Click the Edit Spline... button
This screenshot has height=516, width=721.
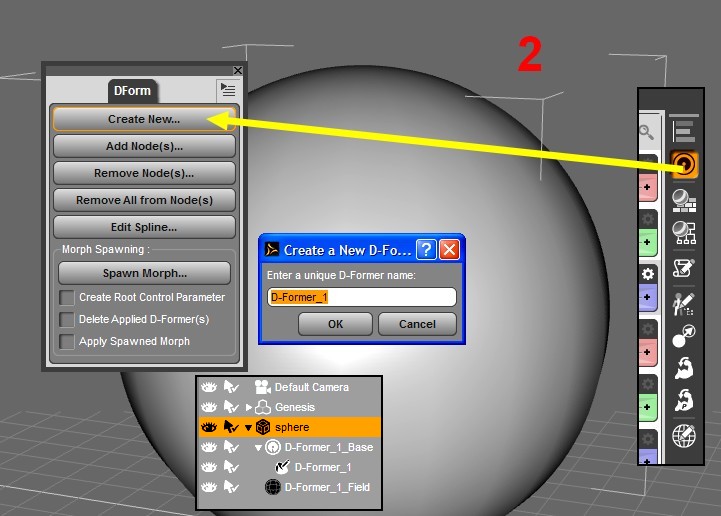pos(144,227)
